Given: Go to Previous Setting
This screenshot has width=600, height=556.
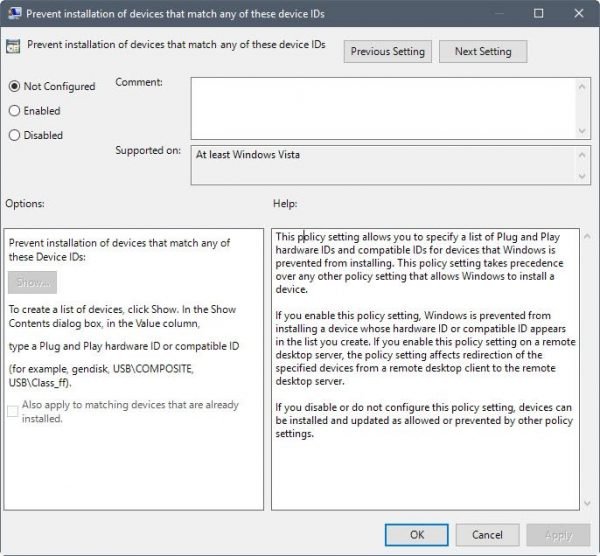Looking at the screenshot, I should click(388, 51).
